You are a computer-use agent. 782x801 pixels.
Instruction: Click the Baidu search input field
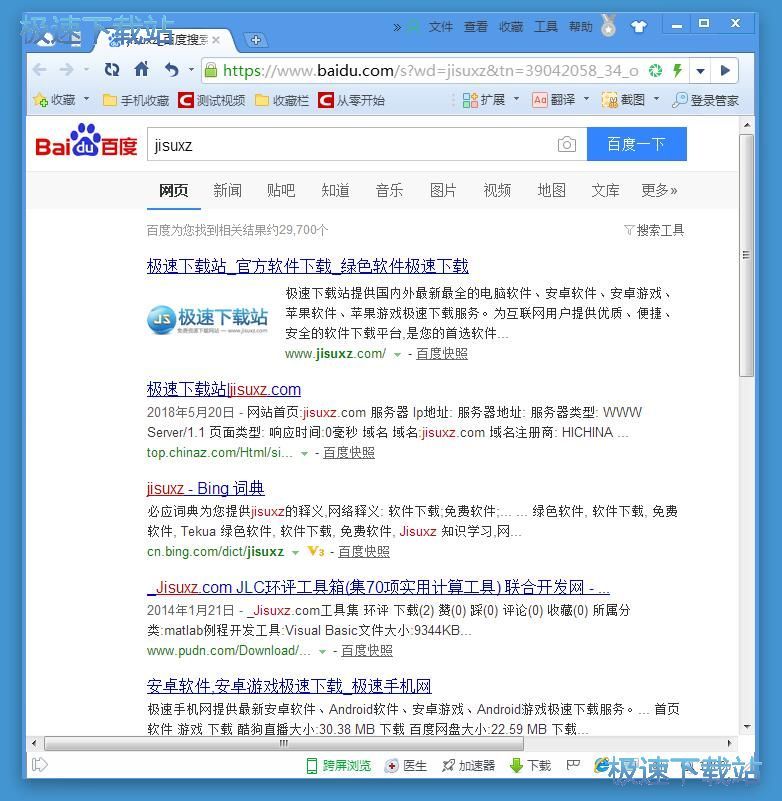pyautogui.click(x=350, y=145)
